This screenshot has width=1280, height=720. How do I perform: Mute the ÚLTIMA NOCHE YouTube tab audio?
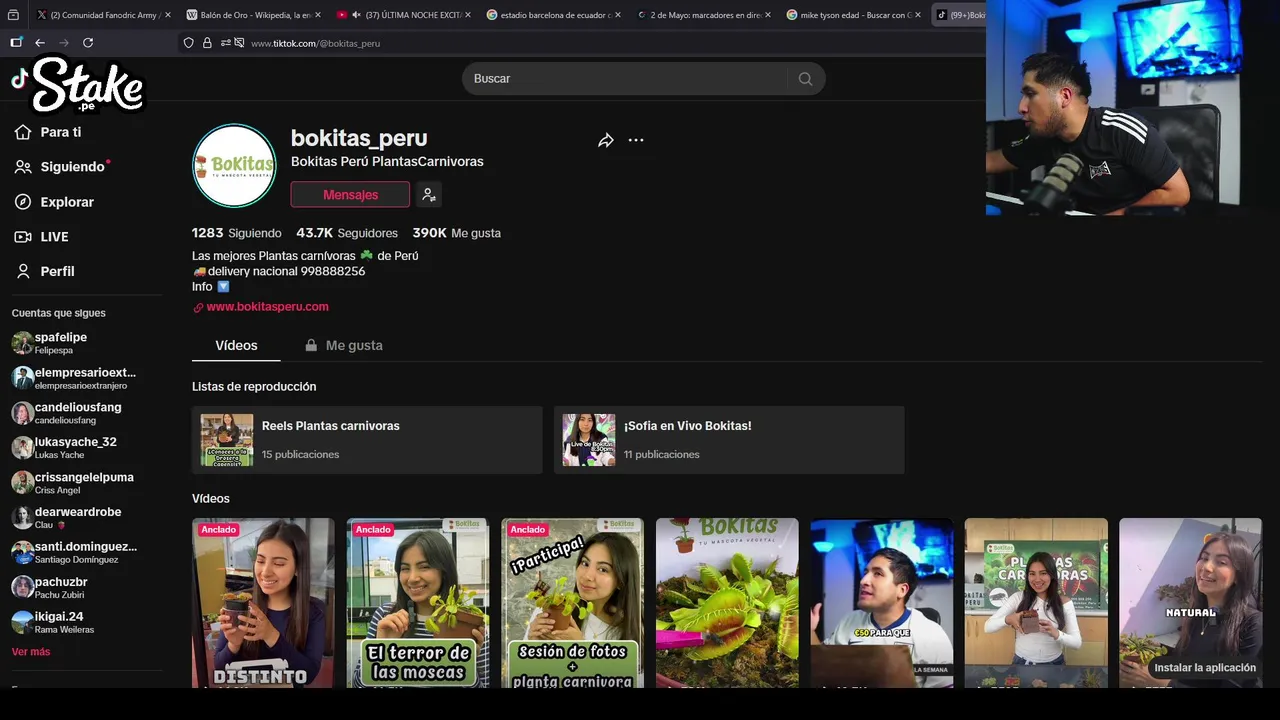(x=357, y=15)
